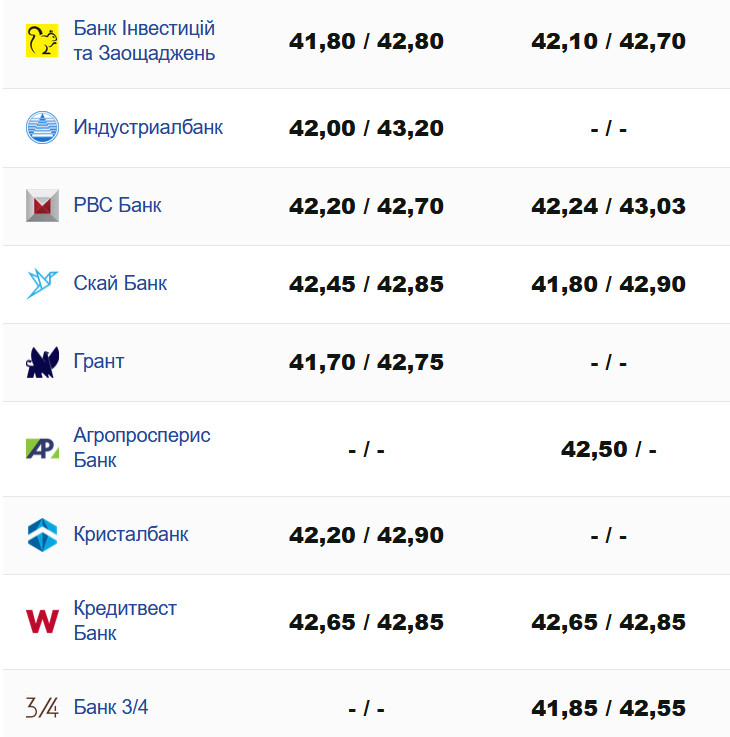
Task: Follow the РВС Банк link
Action: [117, 206]
